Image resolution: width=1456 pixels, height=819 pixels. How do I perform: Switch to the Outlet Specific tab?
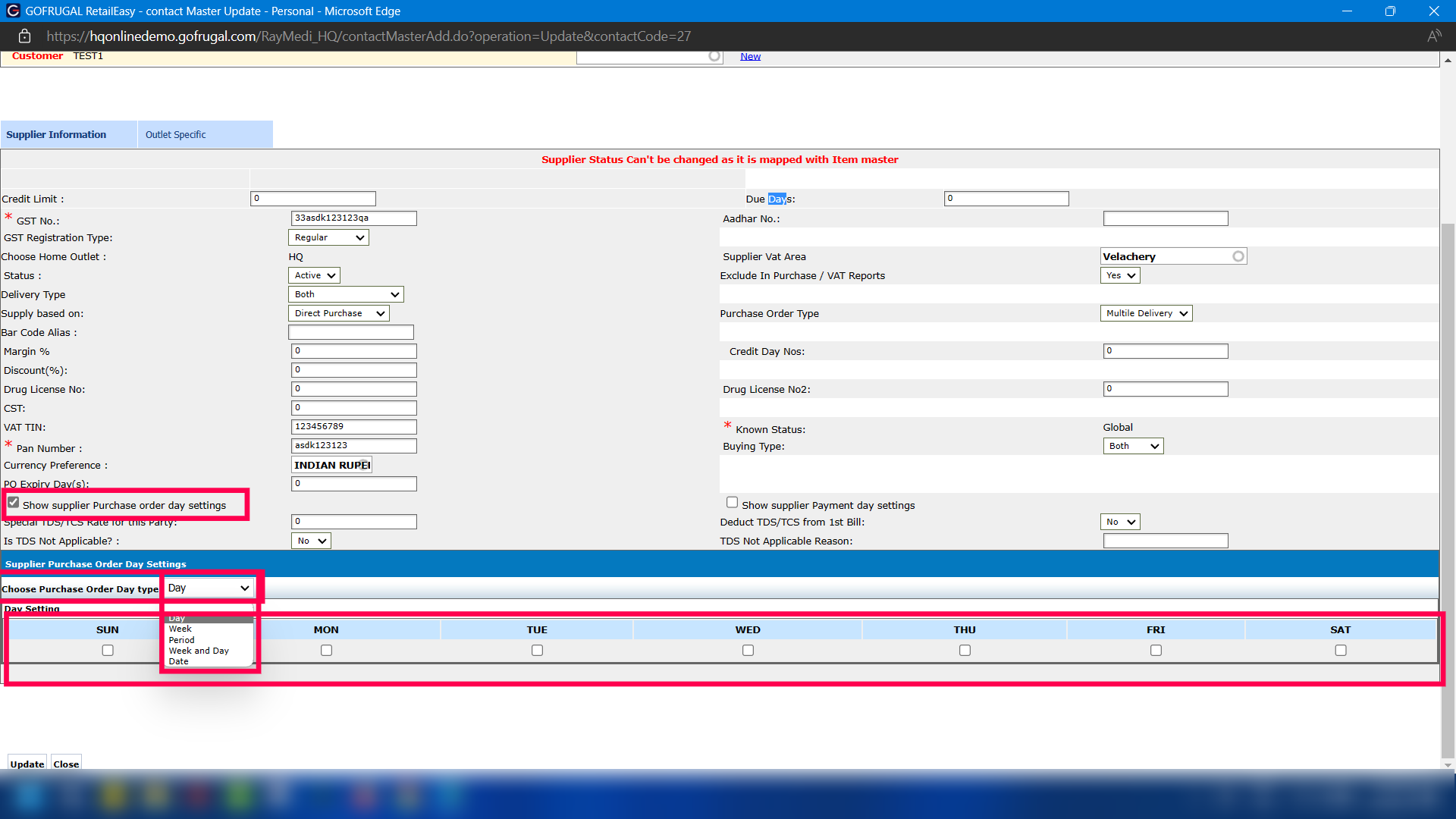point(176,135)
